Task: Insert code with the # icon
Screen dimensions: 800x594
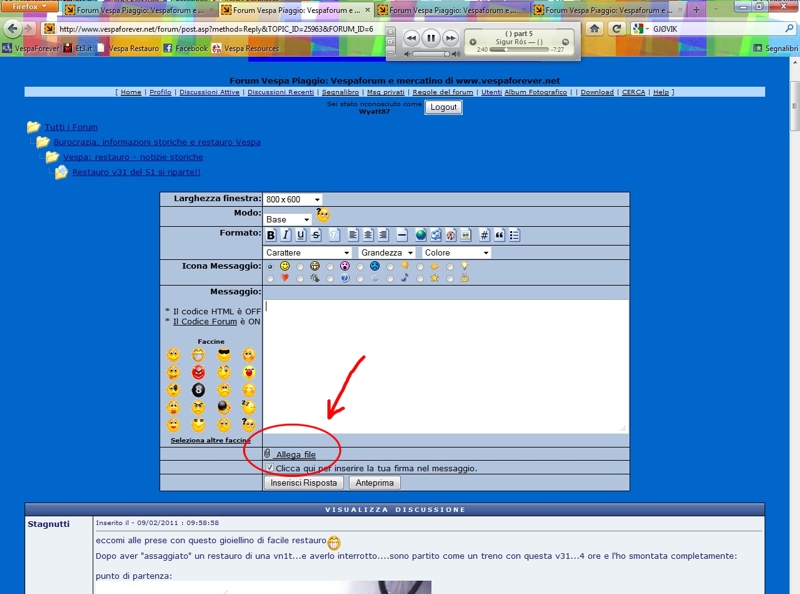Action: point(484,235)
